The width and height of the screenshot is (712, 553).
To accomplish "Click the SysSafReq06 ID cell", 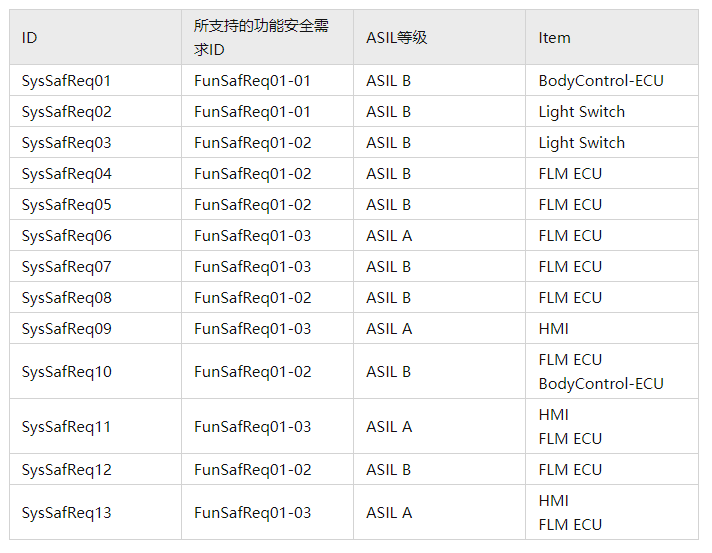I will [66, 236].
